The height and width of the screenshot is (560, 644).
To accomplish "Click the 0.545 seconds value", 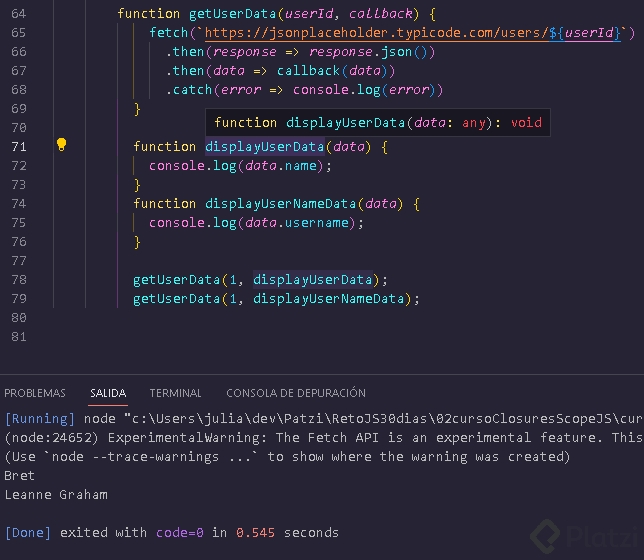I will tap(255, 533).
